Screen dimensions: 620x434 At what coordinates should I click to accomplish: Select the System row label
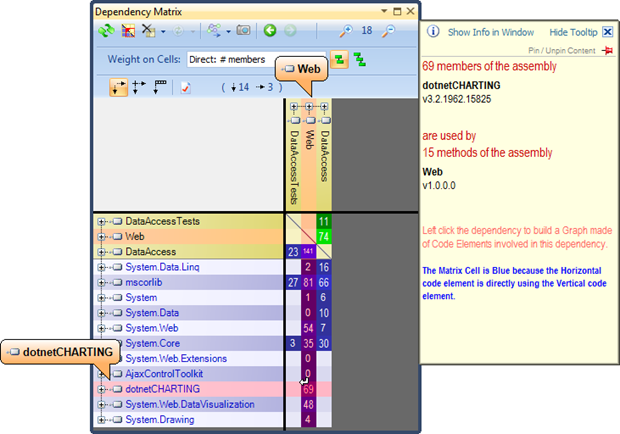[x=141, y=298]
